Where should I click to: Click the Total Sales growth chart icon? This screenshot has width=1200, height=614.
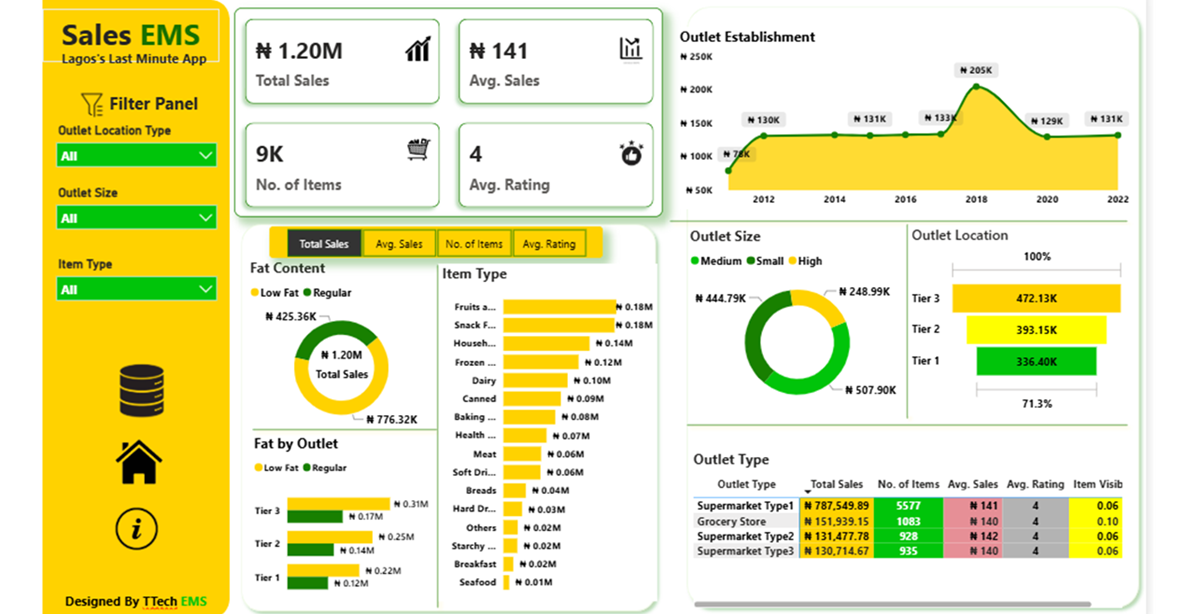(x=418, y=49)
